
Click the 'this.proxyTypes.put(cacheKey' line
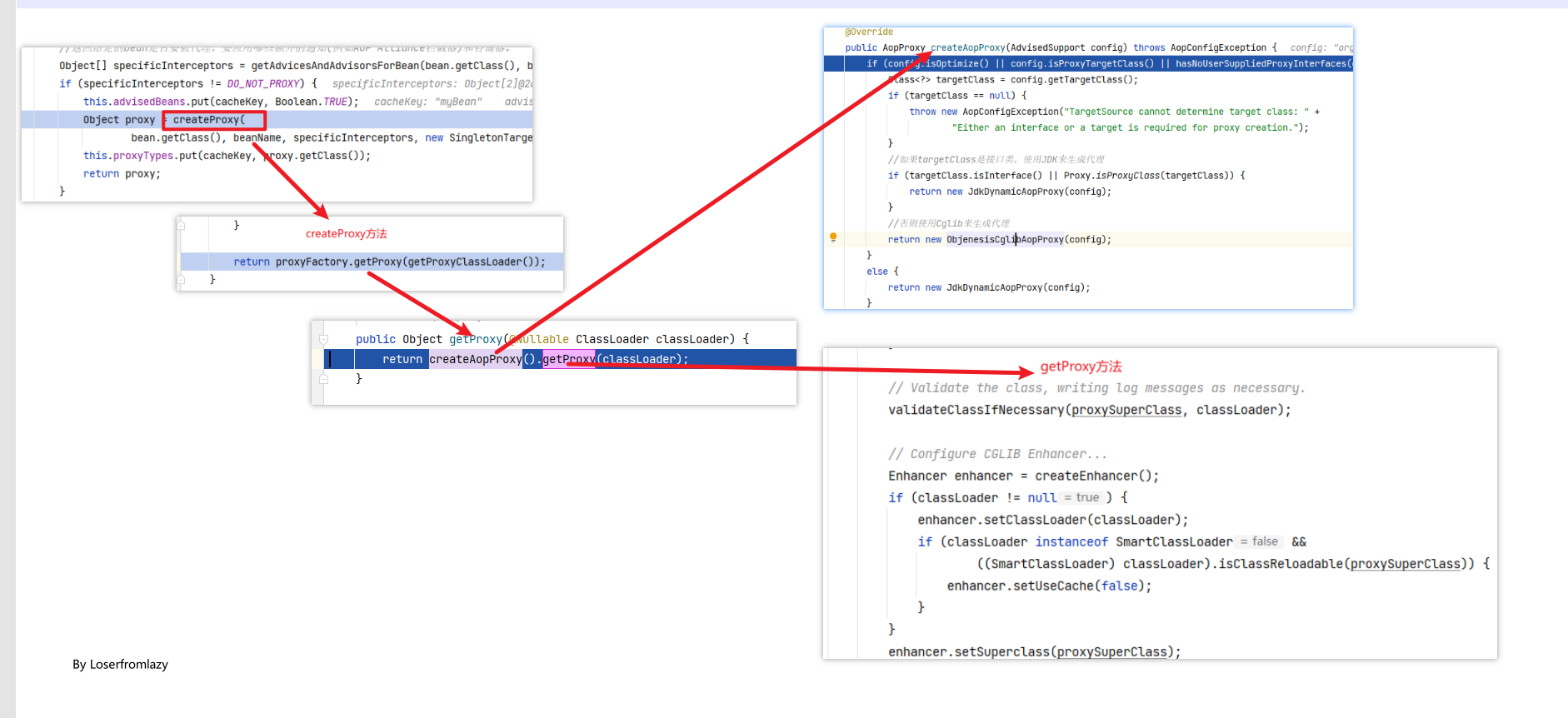[227, 156]
